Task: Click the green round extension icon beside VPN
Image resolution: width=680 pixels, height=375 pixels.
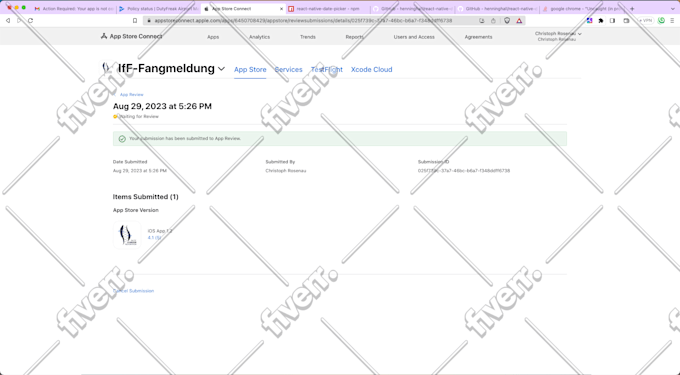Action: point(661,20)
